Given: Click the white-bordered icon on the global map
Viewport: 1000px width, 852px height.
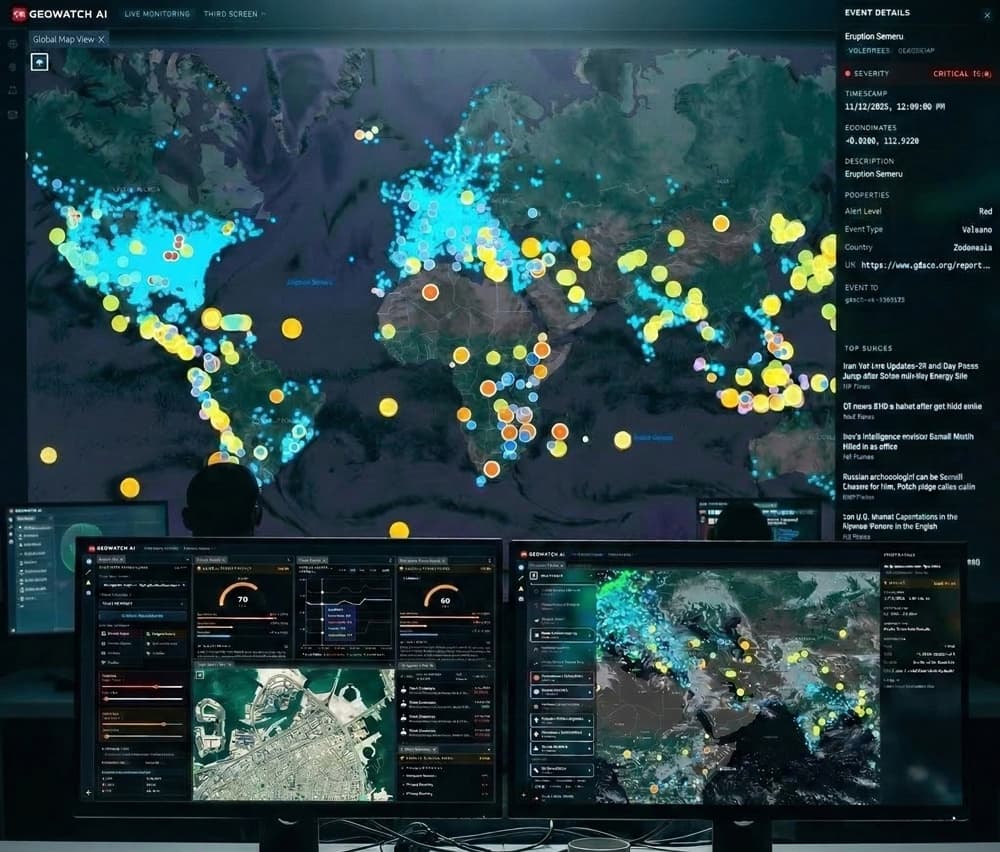Looking at the screenshot, I should coord(40,62).
